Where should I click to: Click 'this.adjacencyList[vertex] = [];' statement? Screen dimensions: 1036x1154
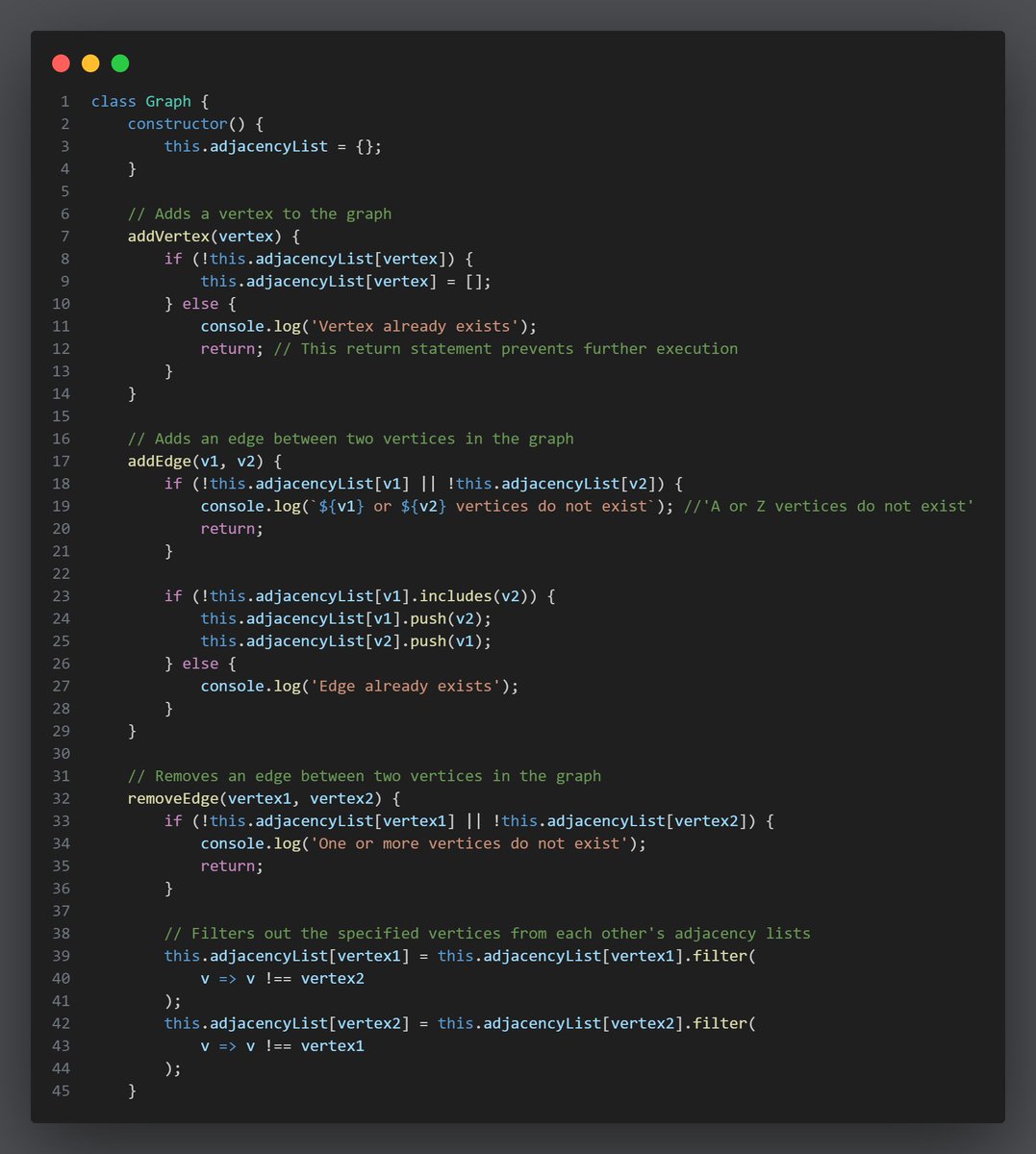346,281
